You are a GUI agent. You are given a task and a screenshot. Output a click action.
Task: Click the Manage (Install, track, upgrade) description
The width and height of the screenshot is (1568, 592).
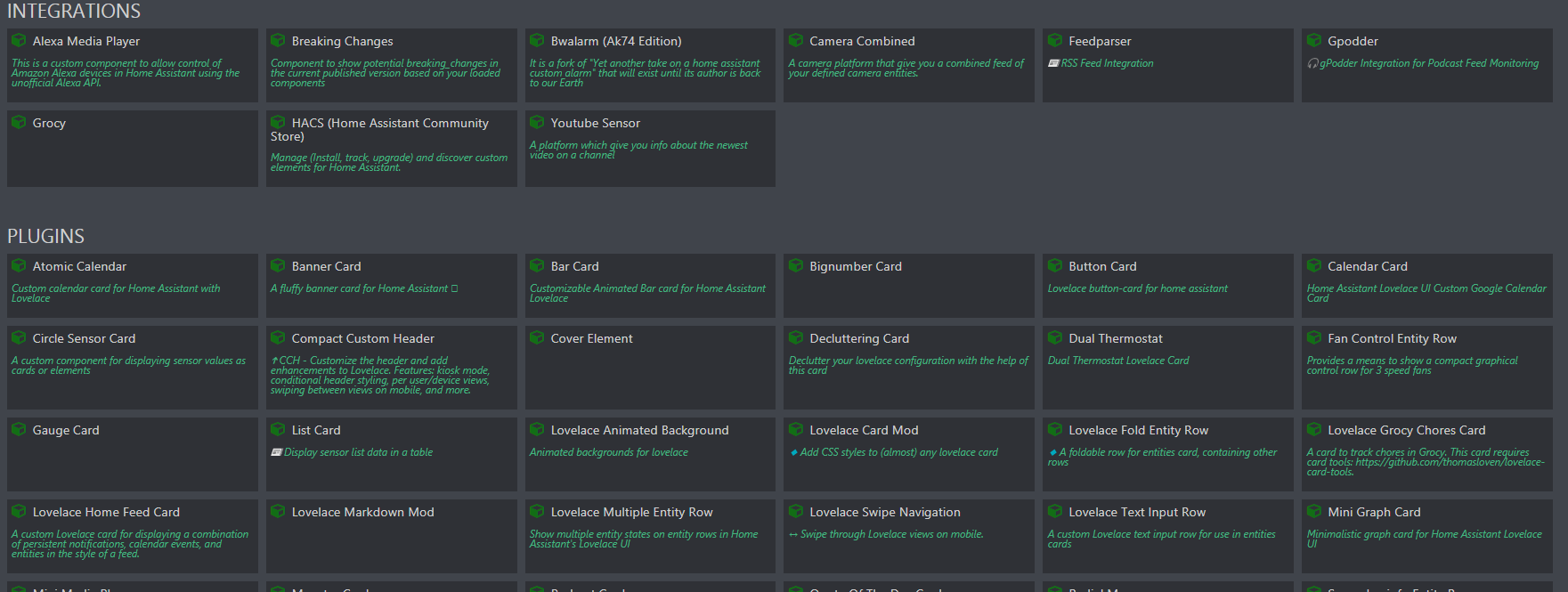coord(389,162)
